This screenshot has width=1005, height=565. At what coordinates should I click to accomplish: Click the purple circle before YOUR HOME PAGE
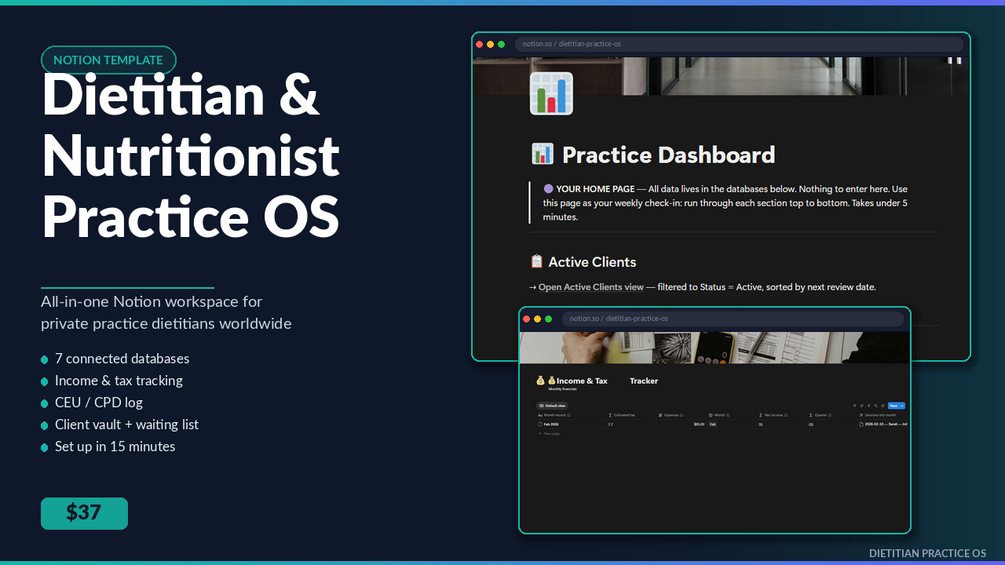(548, 188)
